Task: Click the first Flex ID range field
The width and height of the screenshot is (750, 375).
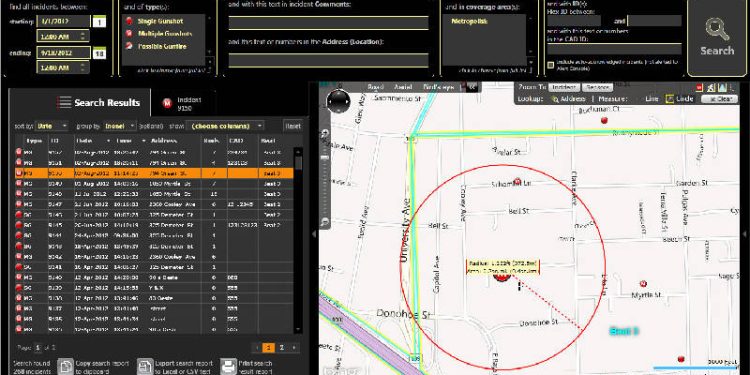Action: pyautogui.click(x=574, y=21)
